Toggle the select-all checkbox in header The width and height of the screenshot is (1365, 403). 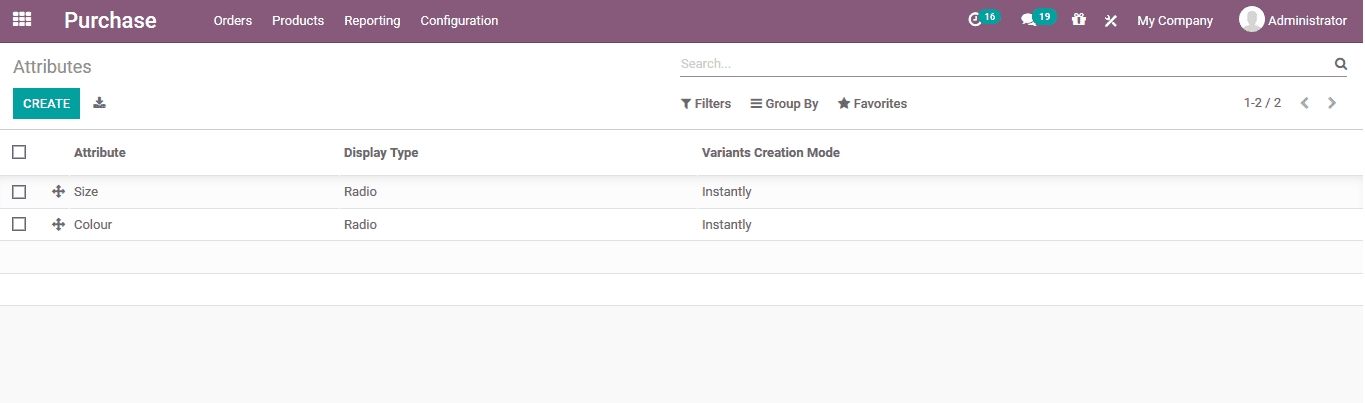coord(19,152)
